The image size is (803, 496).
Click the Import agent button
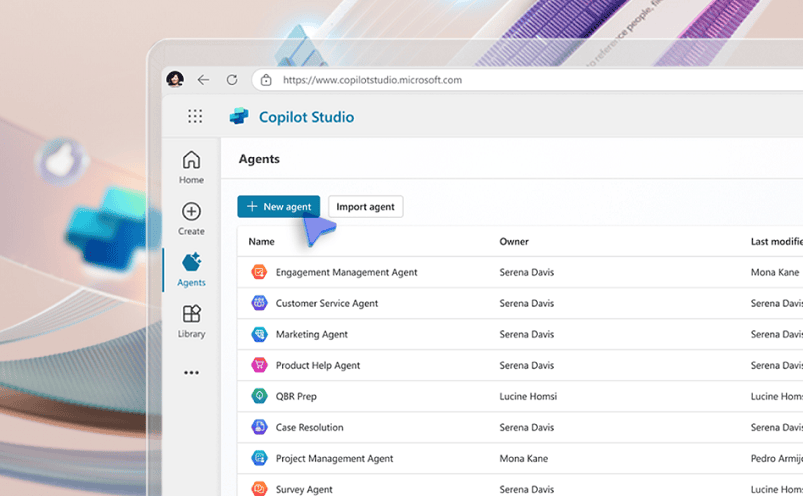[365, 207]
